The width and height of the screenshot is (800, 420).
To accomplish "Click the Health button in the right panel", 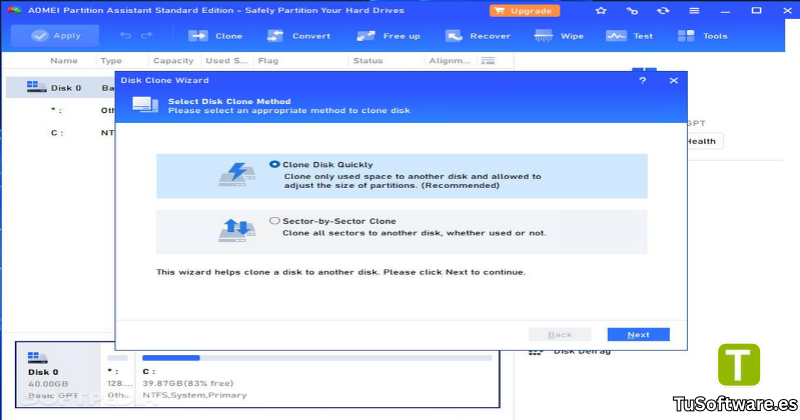I will tap(704, 141).
